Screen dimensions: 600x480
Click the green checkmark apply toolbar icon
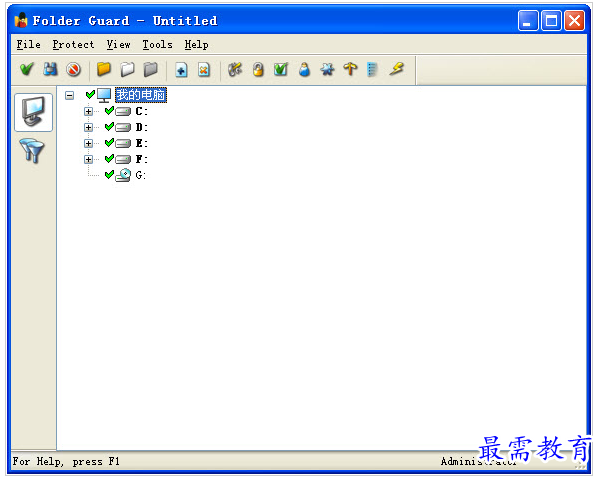27,69
